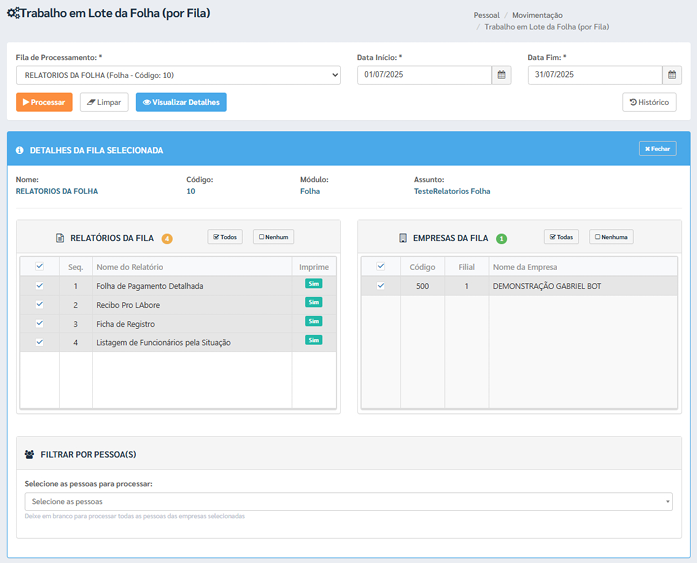This screenshot has width=697, height=563.
Task: Click the gears icon beside page title
Action: click(13, 14)
